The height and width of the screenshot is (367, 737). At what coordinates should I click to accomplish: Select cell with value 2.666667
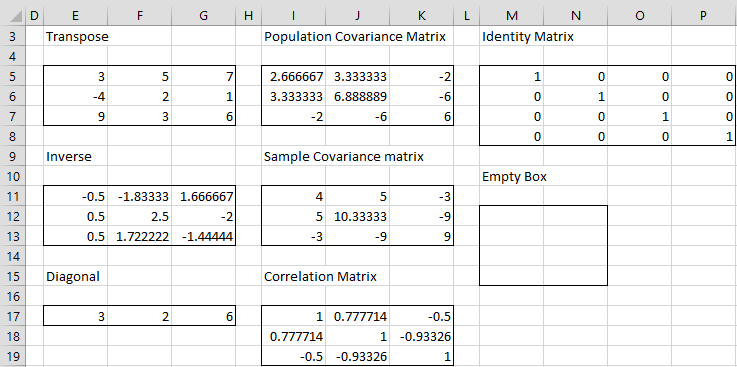tap(293, 77)
